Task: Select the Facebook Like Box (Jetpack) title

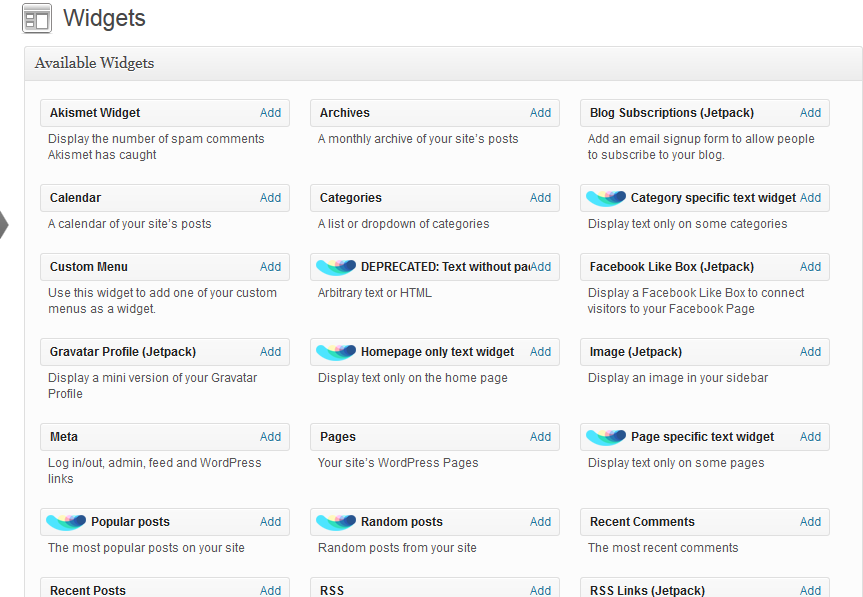Action: click(x=672, y=267)
